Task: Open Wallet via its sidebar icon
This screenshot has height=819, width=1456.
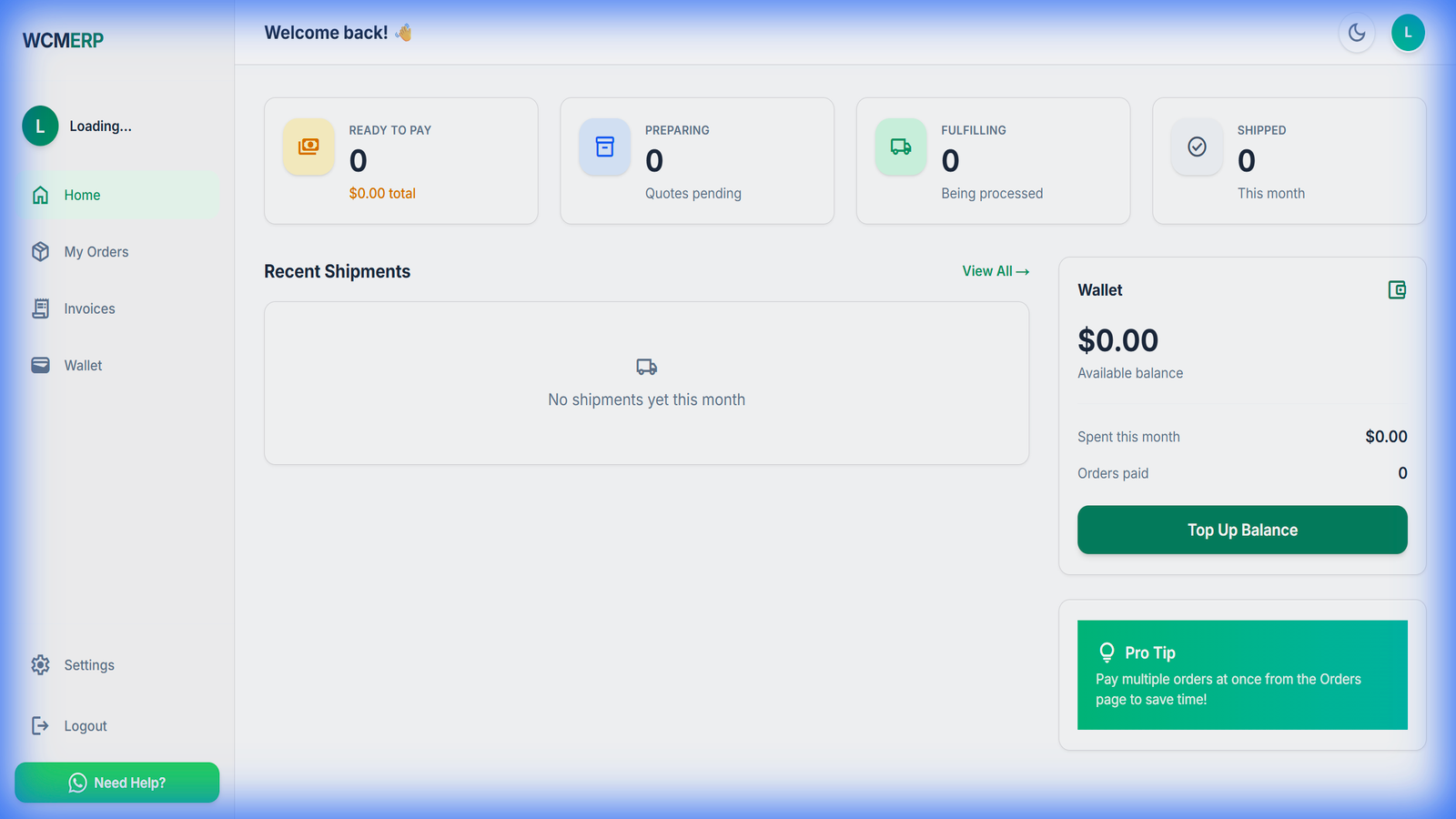Action: click(40, 365)
